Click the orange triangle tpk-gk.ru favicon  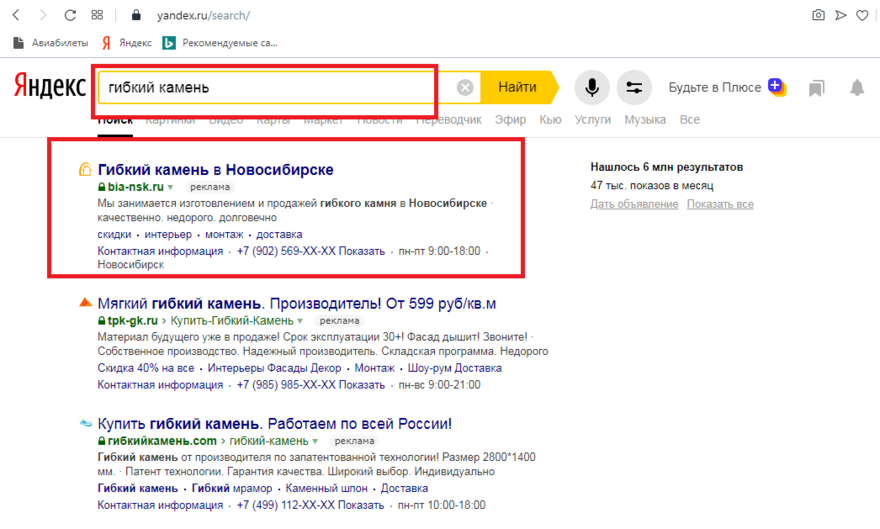85,303
